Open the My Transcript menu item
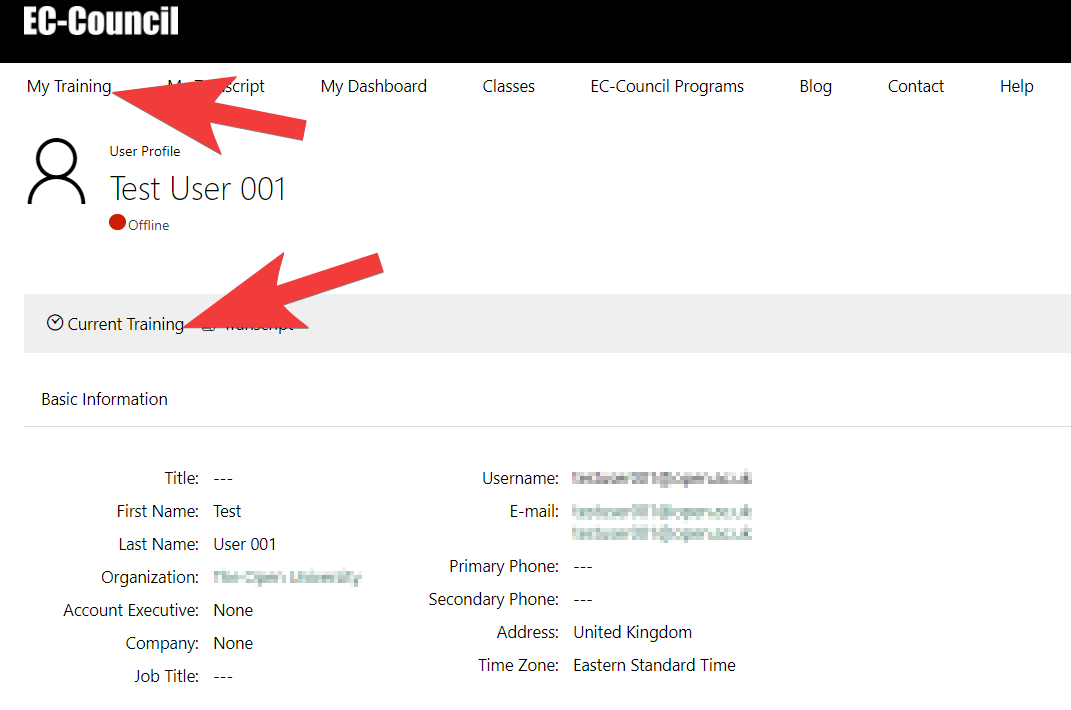 [x=216, y=86]
